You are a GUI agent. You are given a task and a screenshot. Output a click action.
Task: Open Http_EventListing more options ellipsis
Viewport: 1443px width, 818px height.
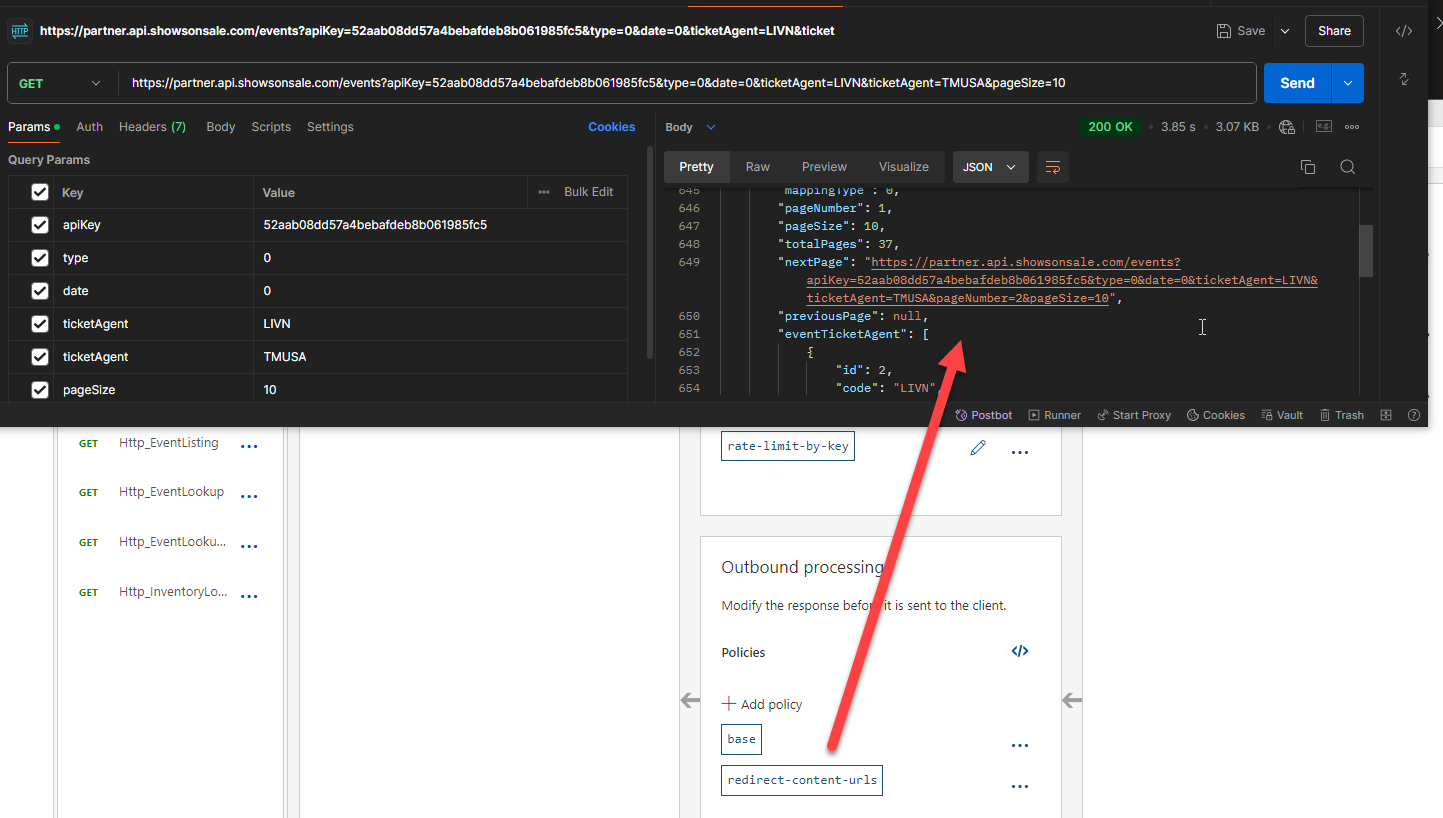(x=249, y=446)
